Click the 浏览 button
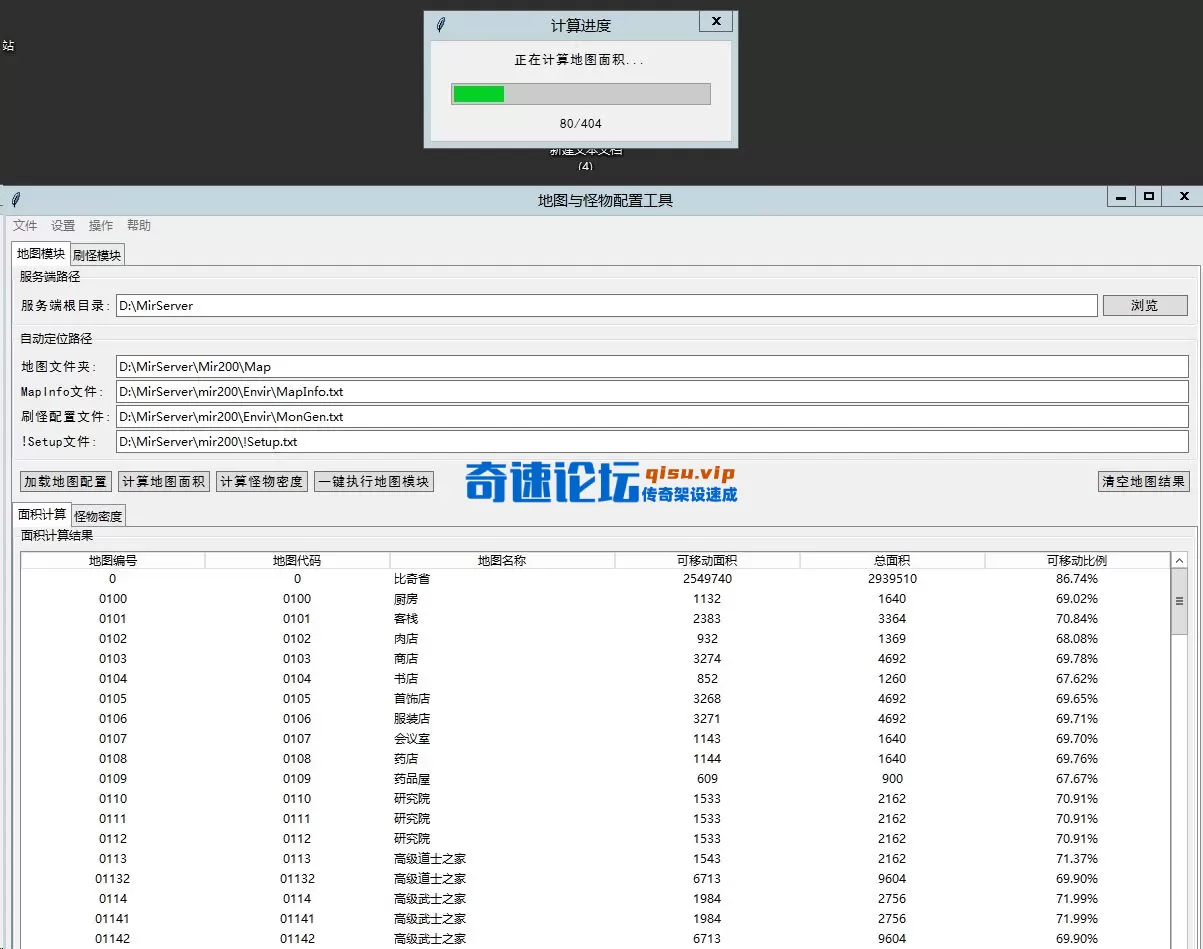Screen dimensions: 1203x949 coord(1145,305)
